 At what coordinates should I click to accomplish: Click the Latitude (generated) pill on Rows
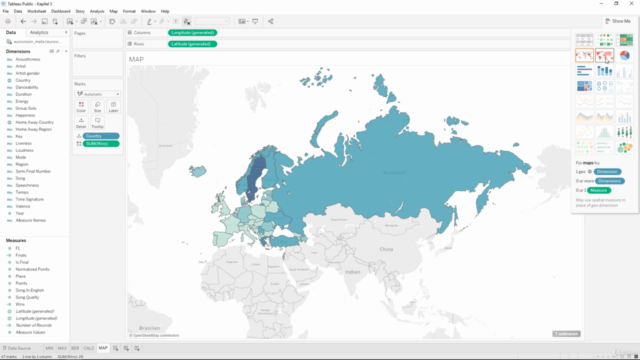click(x=193, y=44)
